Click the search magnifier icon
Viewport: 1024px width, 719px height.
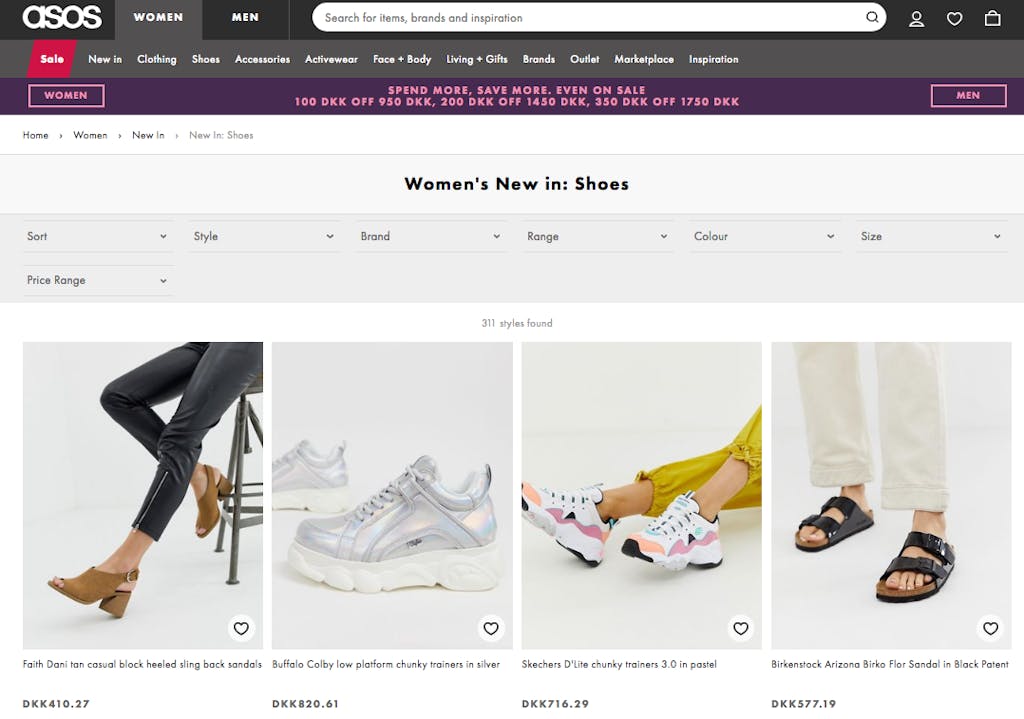872,18
